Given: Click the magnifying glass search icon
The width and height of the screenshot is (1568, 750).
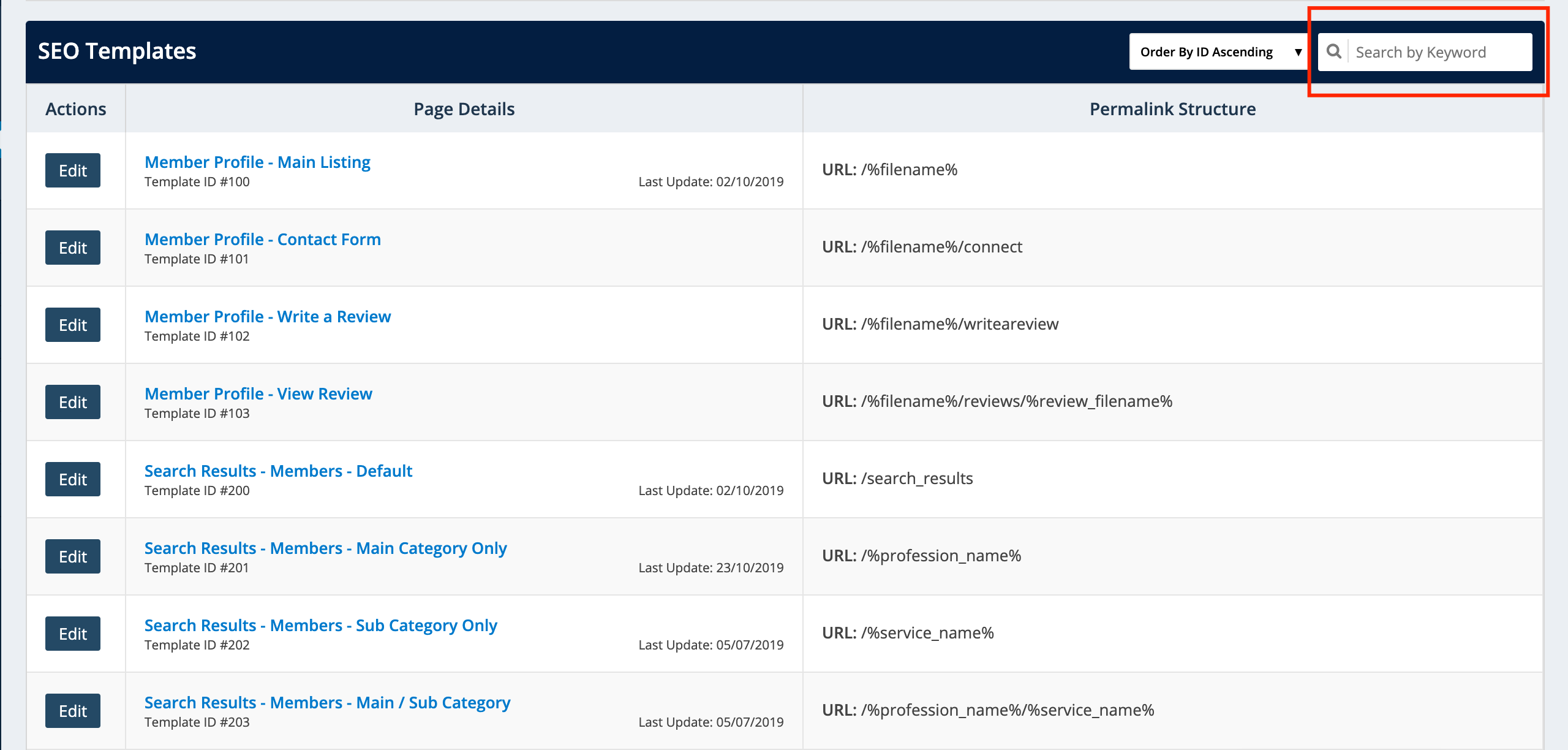Looking at the screenshot, I should (x=1333, y=51).
